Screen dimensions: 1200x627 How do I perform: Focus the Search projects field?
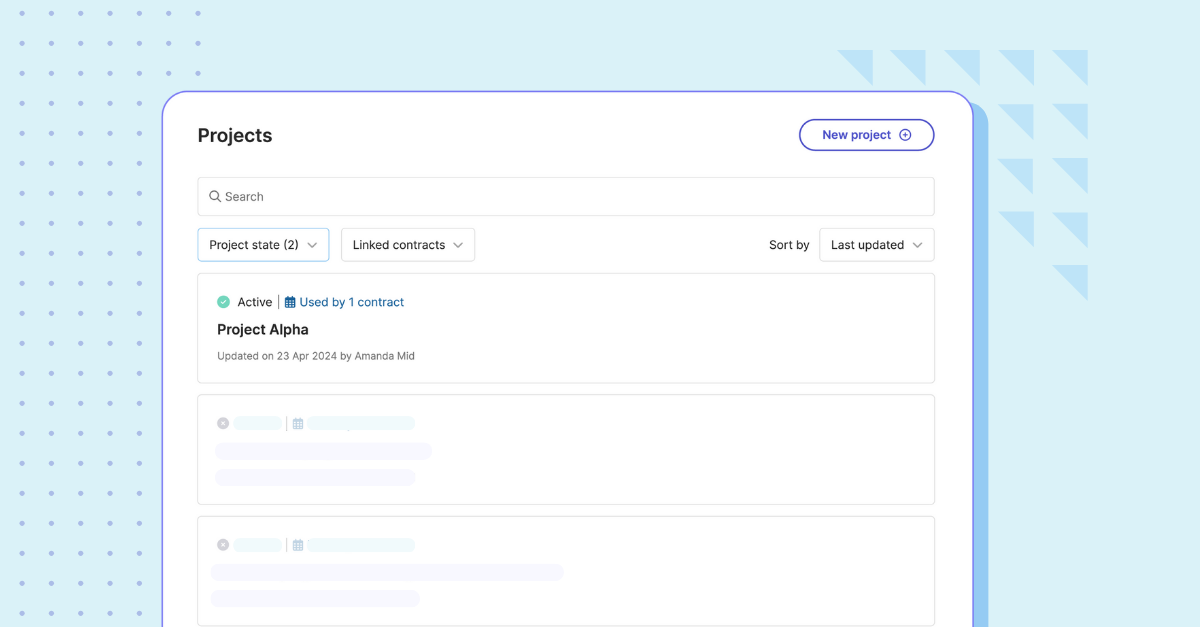click(x=566, y=197)
